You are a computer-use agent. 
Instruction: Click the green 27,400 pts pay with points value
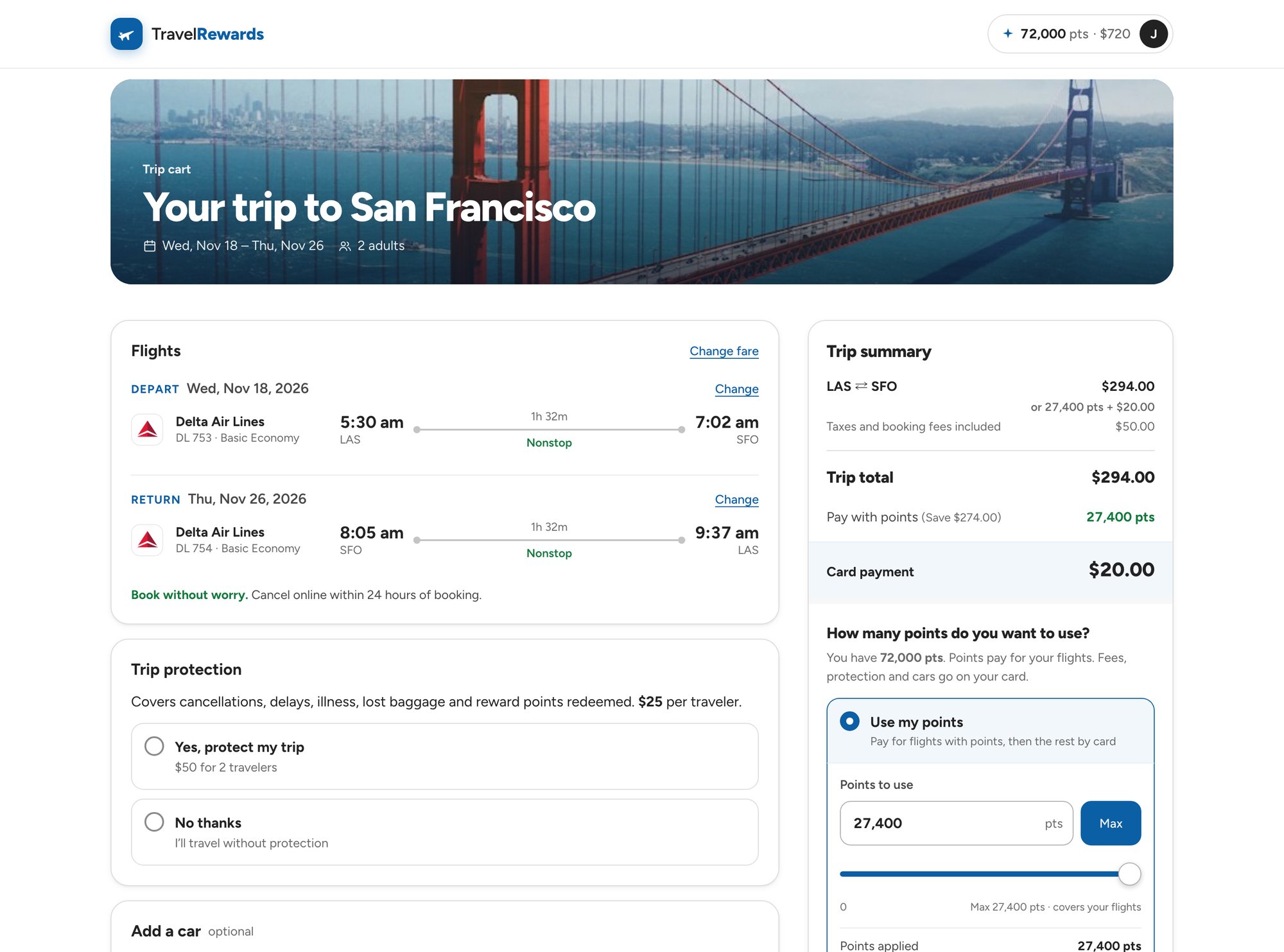click(1120, 517)
